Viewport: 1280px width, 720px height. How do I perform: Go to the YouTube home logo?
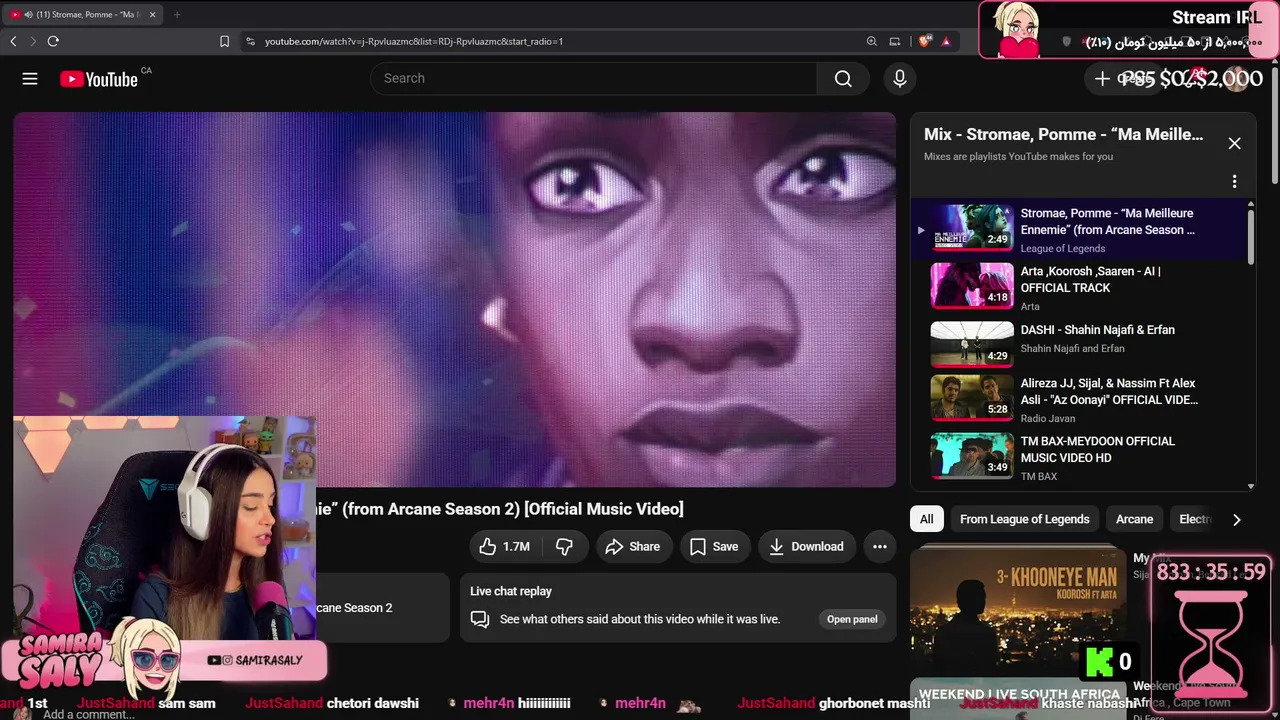click(99, 79)
